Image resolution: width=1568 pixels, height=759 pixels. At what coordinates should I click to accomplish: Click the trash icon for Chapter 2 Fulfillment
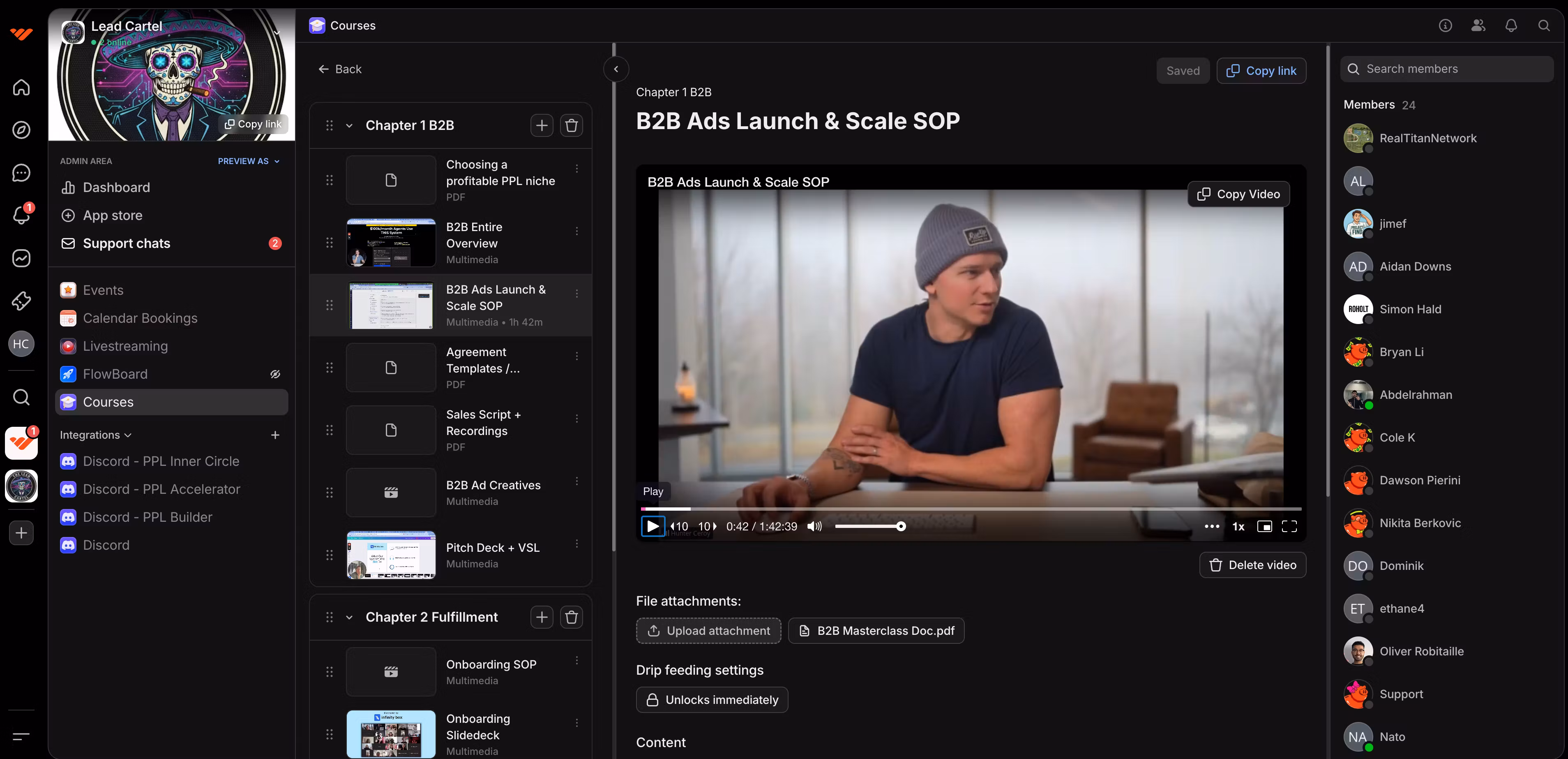(x=571, y=617)
